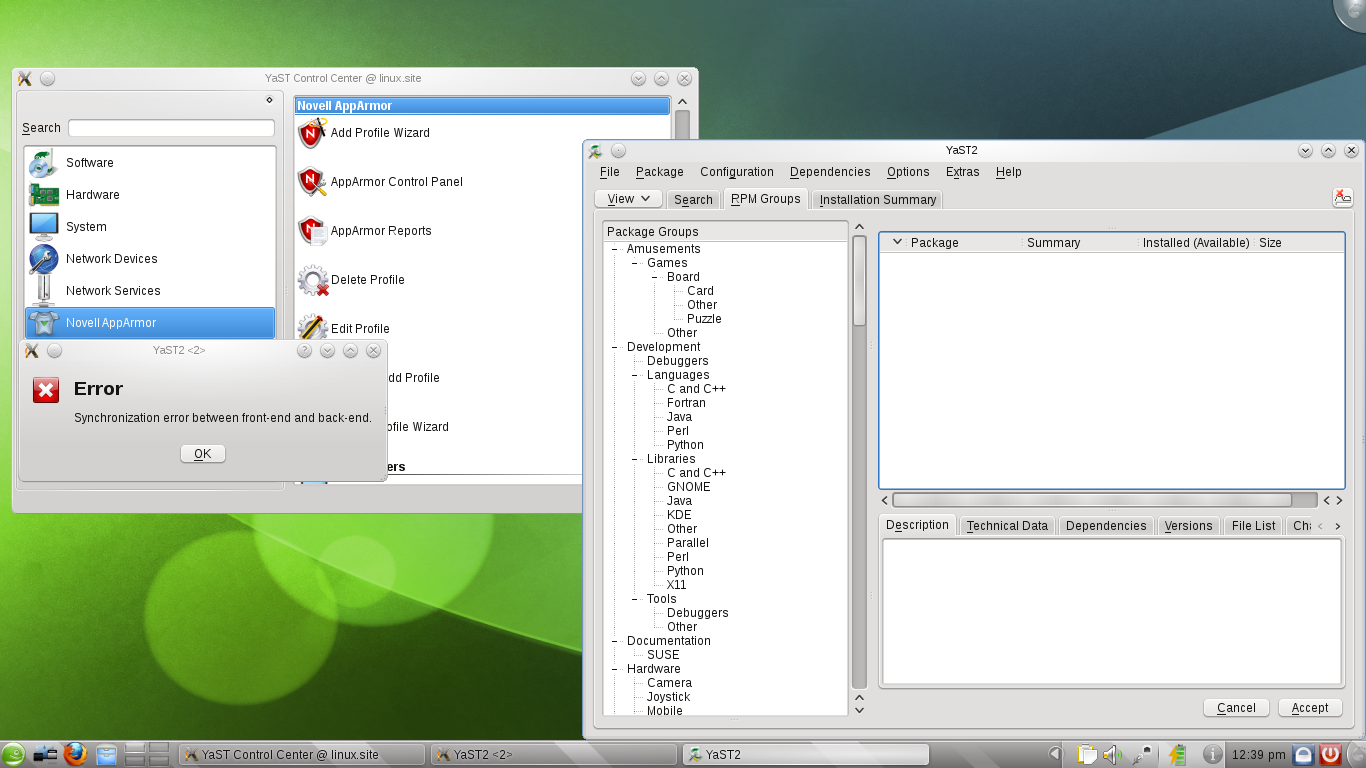Click the lock screen icon in panel
Image resolution: width=1366 pixels, height=768 pixels.
coord(1303,754)
